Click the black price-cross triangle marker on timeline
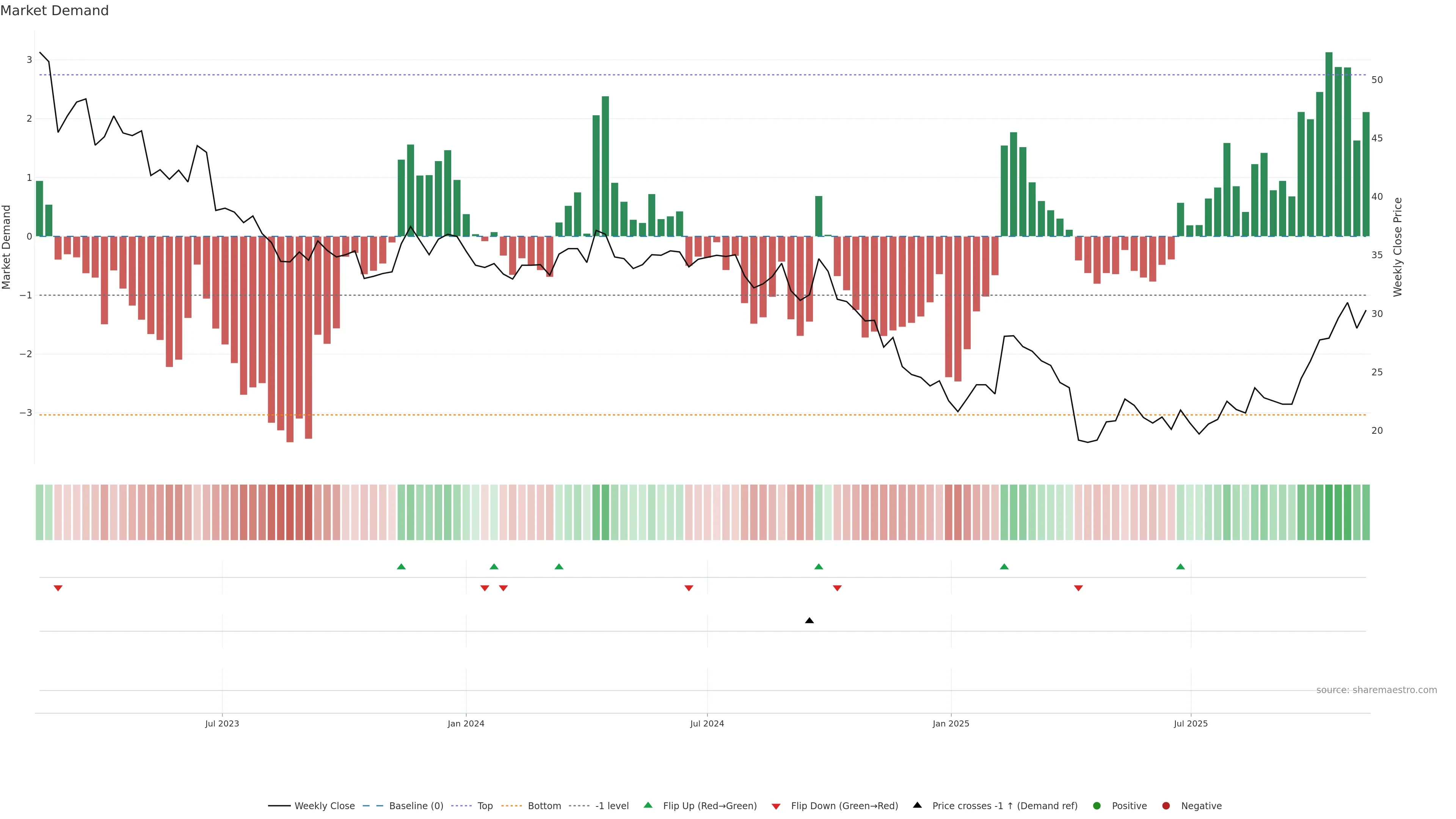The image size is (1456, 819). point(810,620)
